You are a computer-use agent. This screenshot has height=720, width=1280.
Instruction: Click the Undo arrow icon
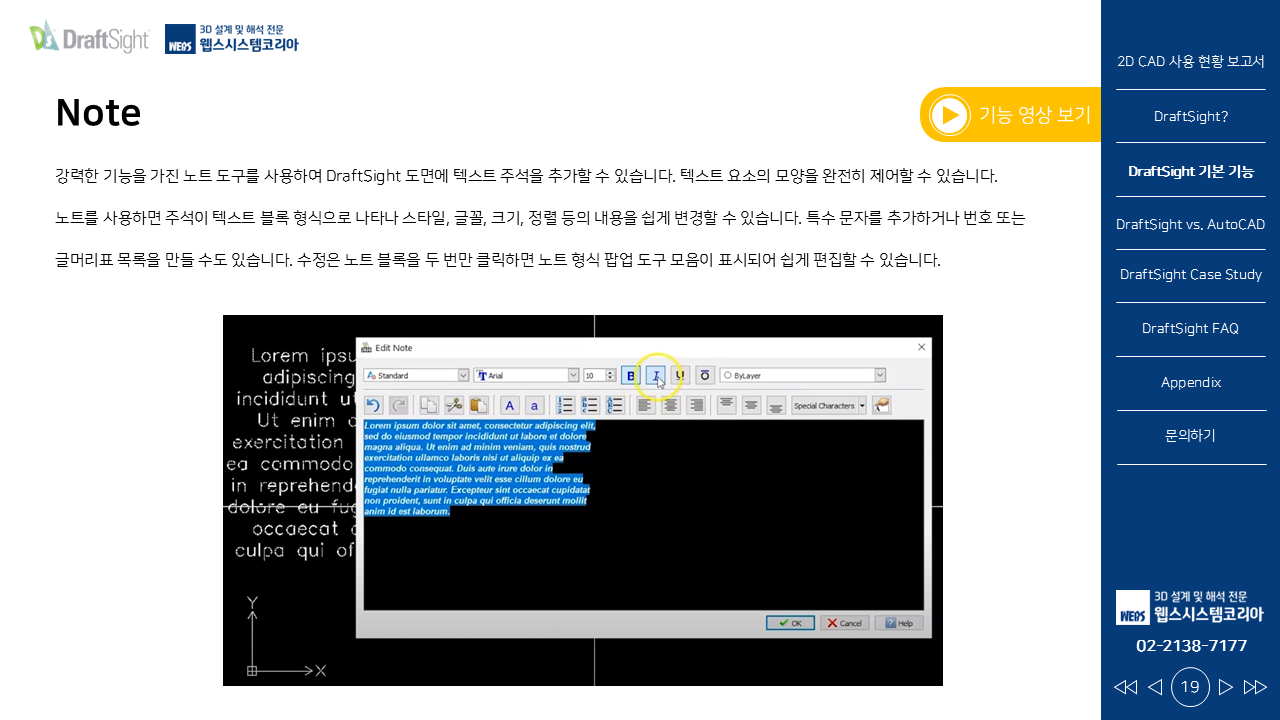(373, 405)
